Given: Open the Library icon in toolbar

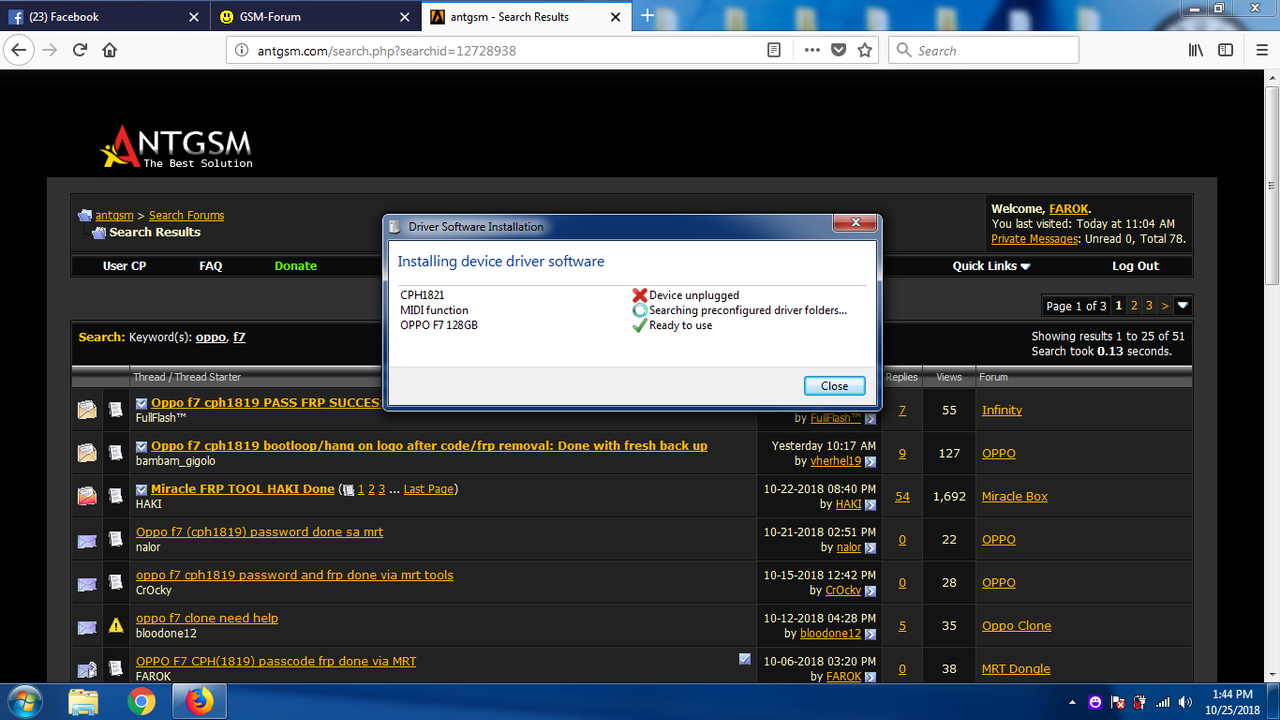Looking at the screenshot, I should [x=1195, y=50].
